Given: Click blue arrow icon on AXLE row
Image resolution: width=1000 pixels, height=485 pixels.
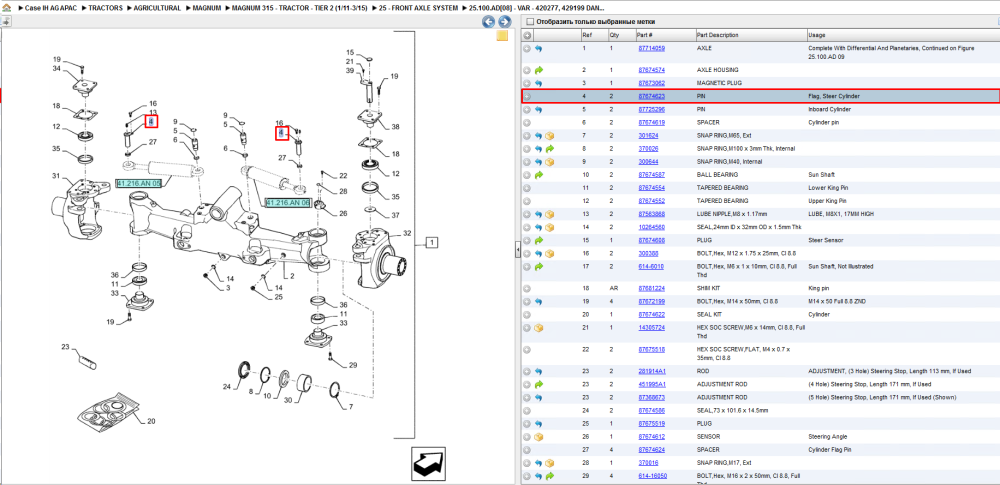Looking at the screenshot, I should click(x=538, y=48).
